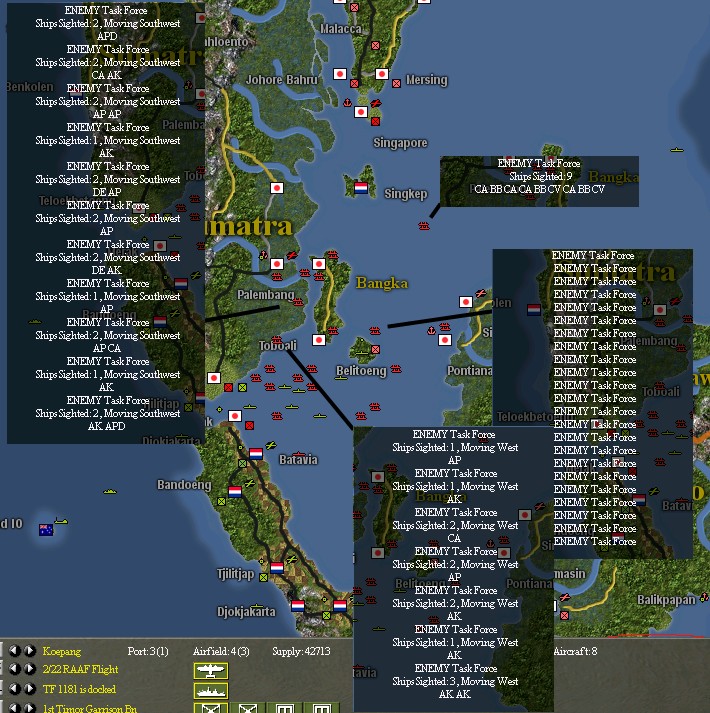Click the right arrow beside TF 1181 is docked
This screenshot has height=713, width=710.
30,689
